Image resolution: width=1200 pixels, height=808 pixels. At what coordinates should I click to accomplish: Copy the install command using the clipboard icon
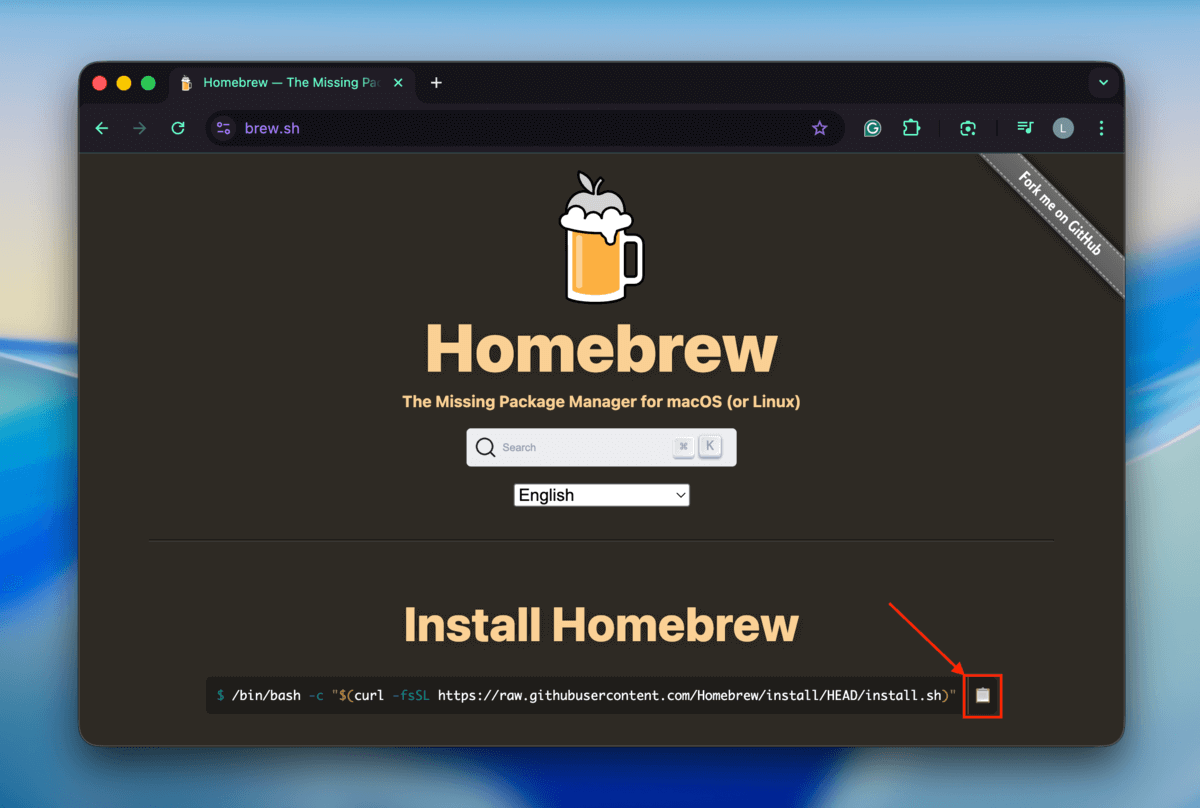tap(982, 695)
